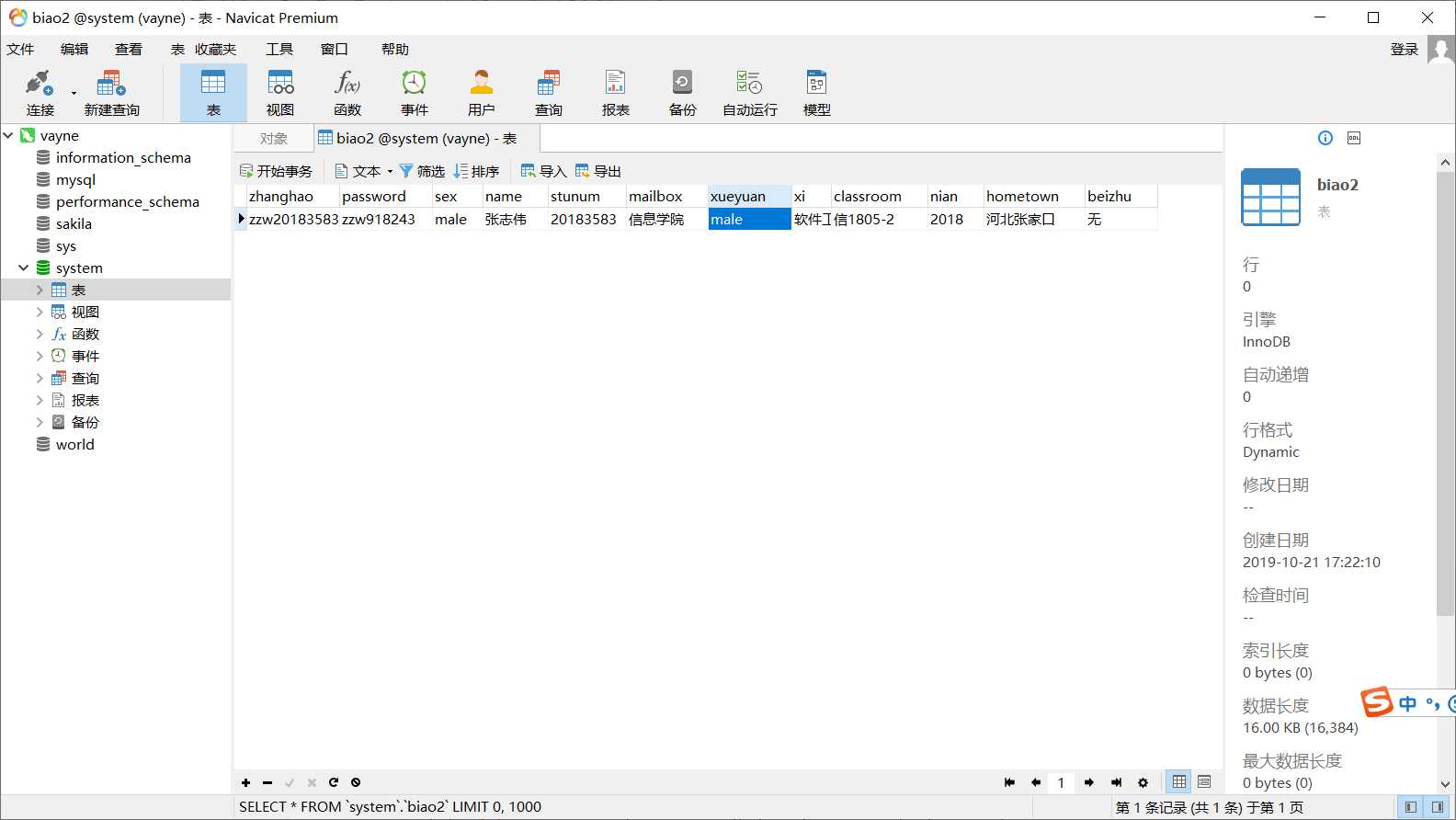
Task: Expand the 事件 events node in tree
Action: click(x=40, y=356)
